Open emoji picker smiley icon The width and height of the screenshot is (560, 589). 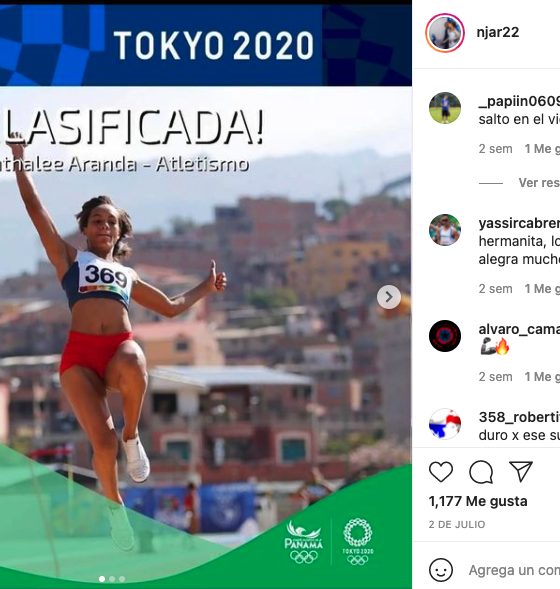point(441,570)
